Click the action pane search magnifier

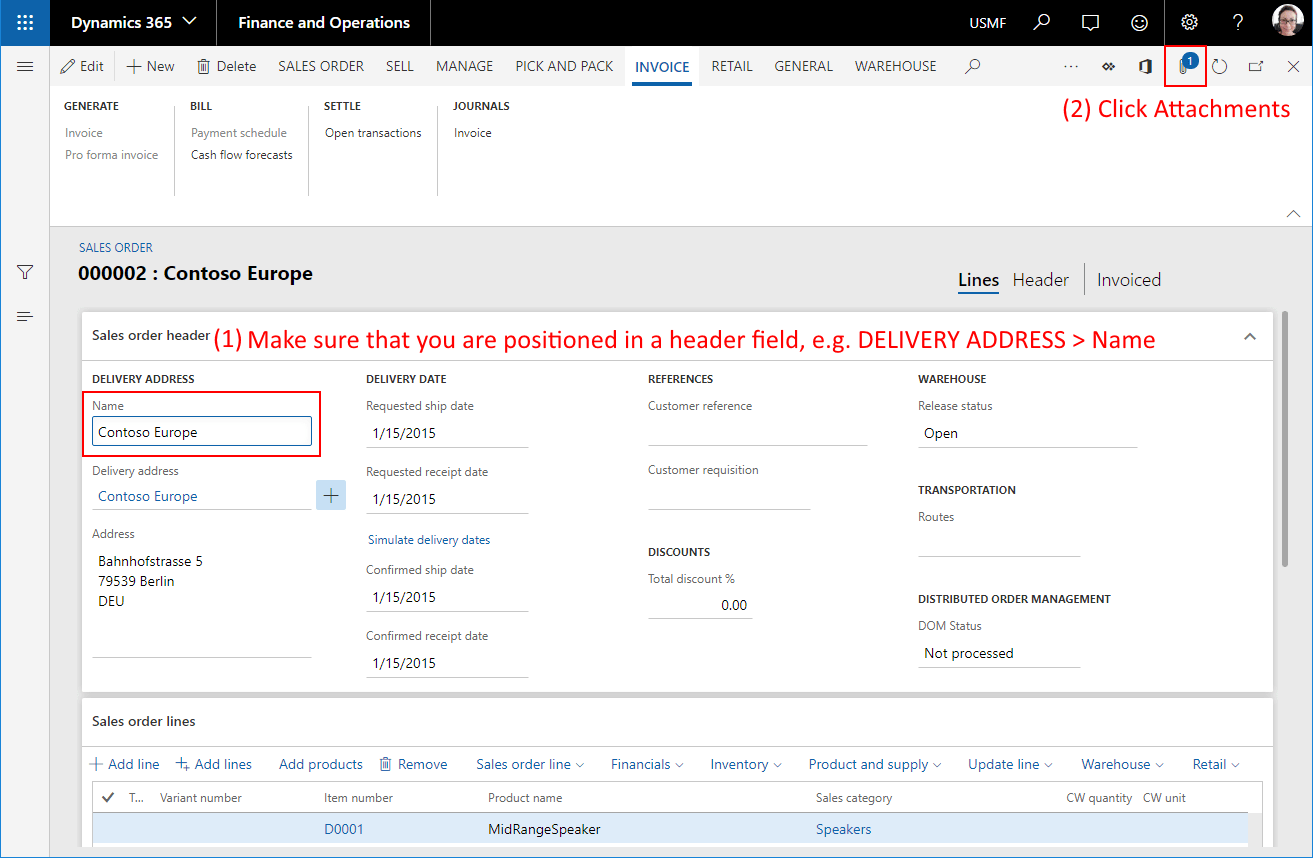click(x=972, y=66)
